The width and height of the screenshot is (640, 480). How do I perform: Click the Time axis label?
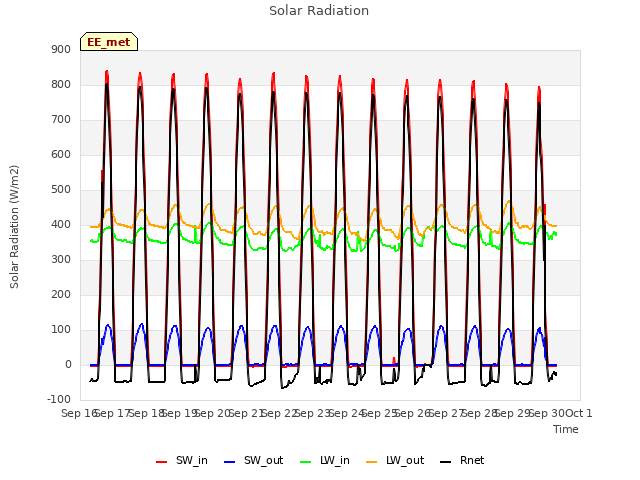pyautogui.click(x=566, y=429)
